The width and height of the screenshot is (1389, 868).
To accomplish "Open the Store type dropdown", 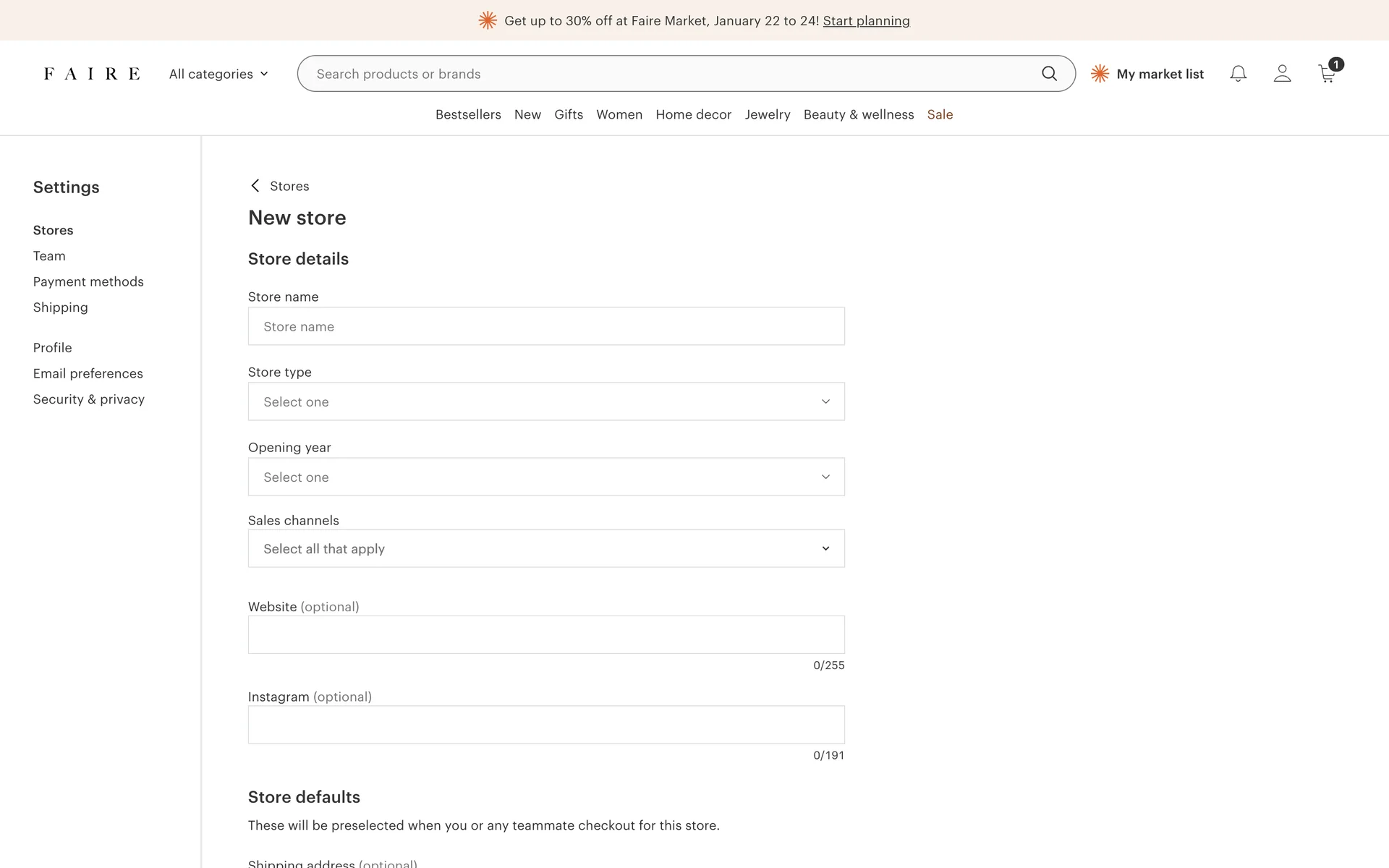I will pos(546,401).
